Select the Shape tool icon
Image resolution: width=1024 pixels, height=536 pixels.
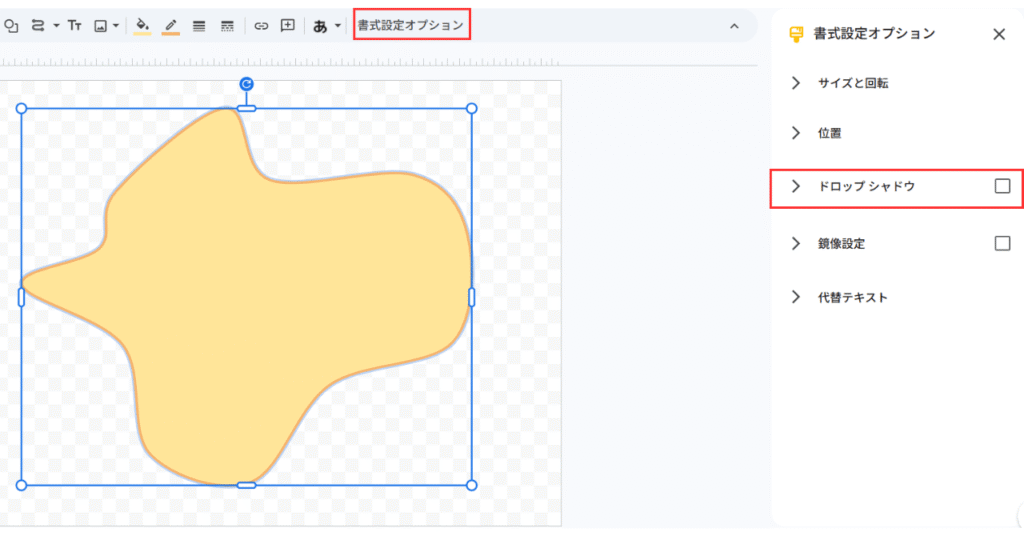tap(12, 26)
